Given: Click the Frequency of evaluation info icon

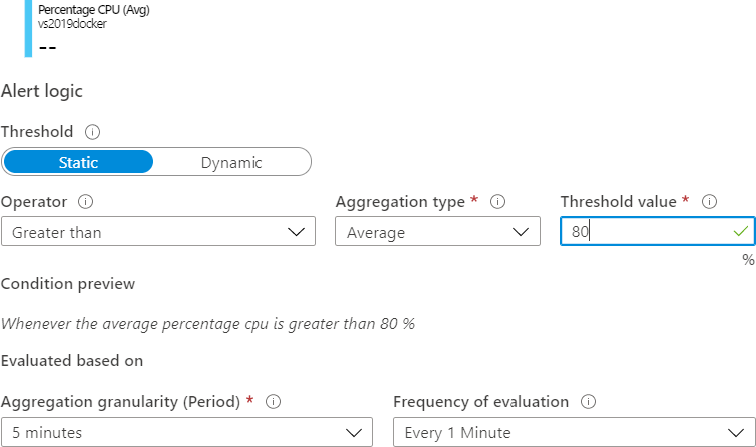Looking at the screenshot, I should [588, 401].
